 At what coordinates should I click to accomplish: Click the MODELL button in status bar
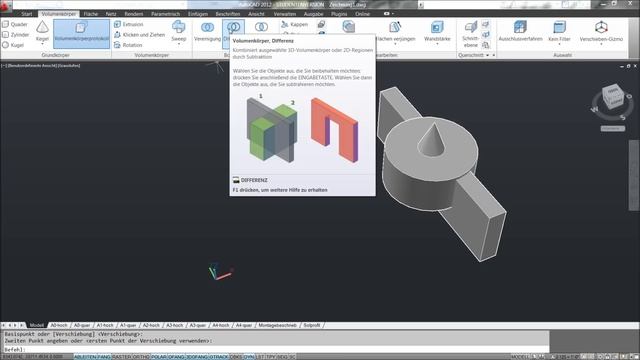(x=520, y=357)
